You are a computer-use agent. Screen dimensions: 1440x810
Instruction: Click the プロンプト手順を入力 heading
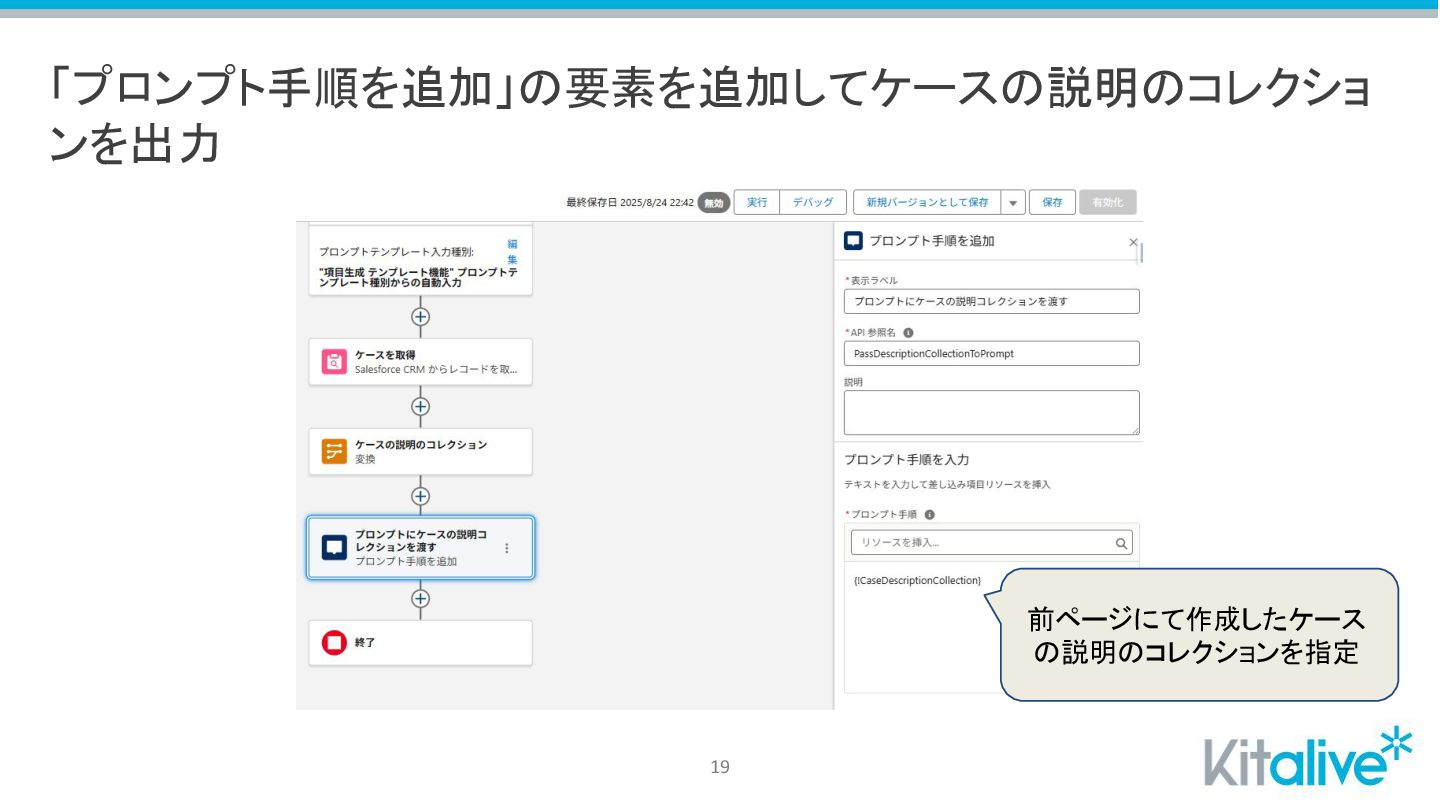click(906, 460)
